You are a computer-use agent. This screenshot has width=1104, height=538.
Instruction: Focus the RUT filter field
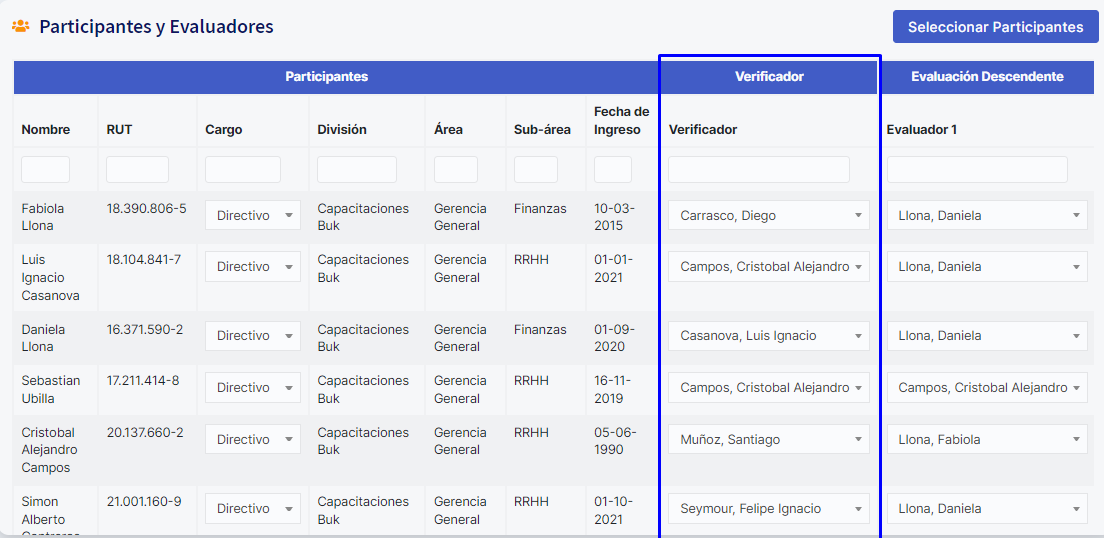[137, 170]
